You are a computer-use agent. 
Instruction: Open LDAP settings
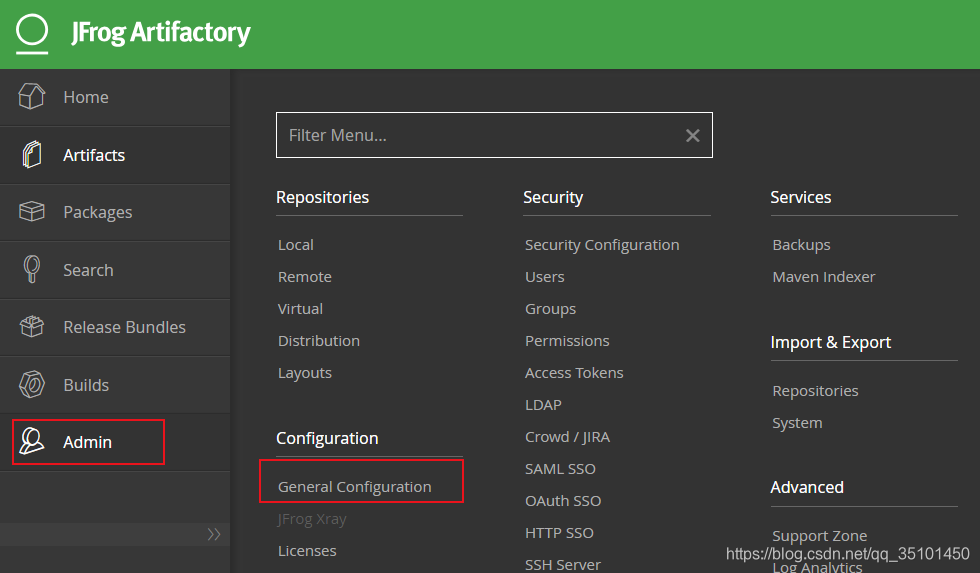tap(543, 405)
